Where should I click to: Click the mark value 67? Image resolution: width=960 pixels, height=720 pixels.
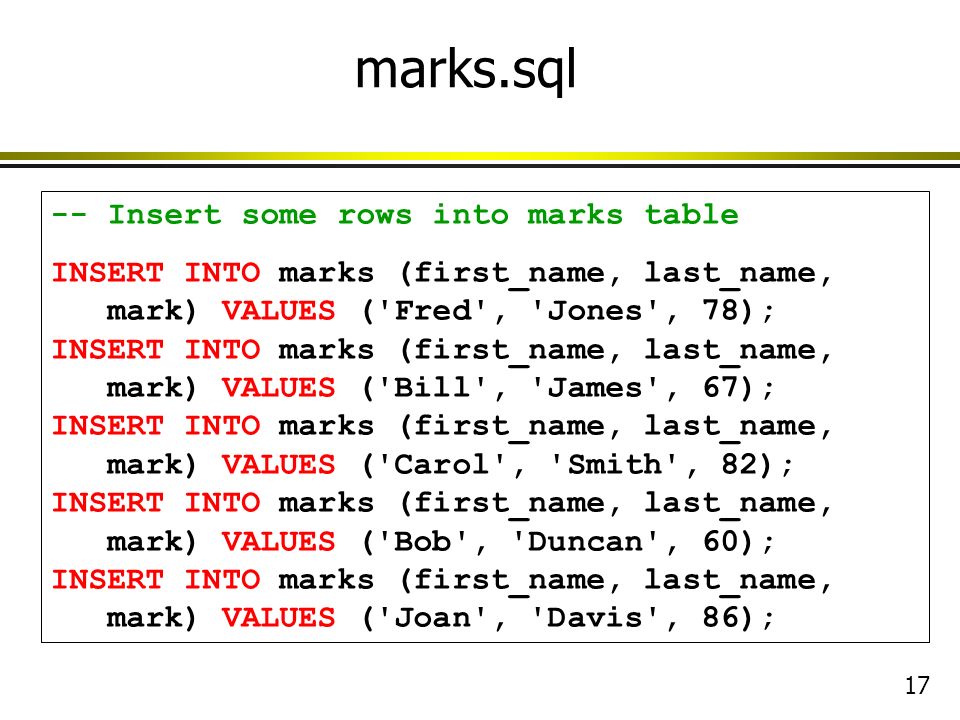[x=721, y=387]
